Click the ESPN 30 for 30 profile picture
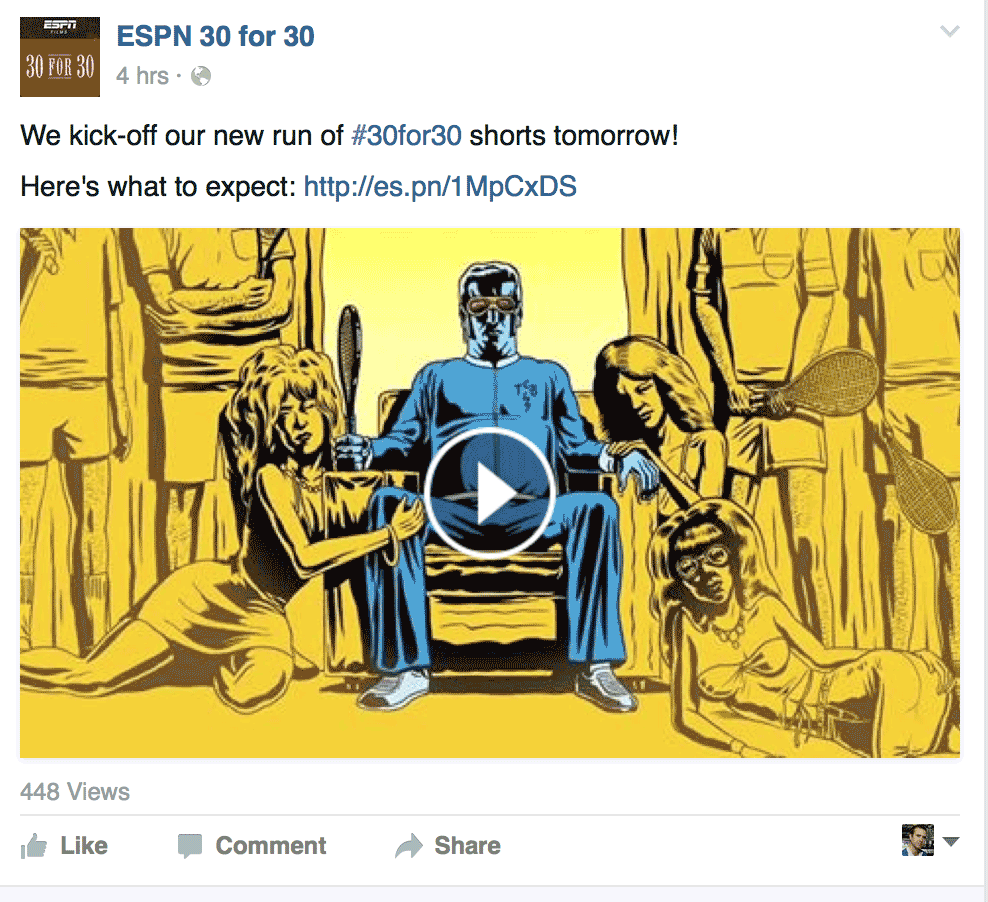This screenshot has height=902, width=988. click(x=60, y=57)
